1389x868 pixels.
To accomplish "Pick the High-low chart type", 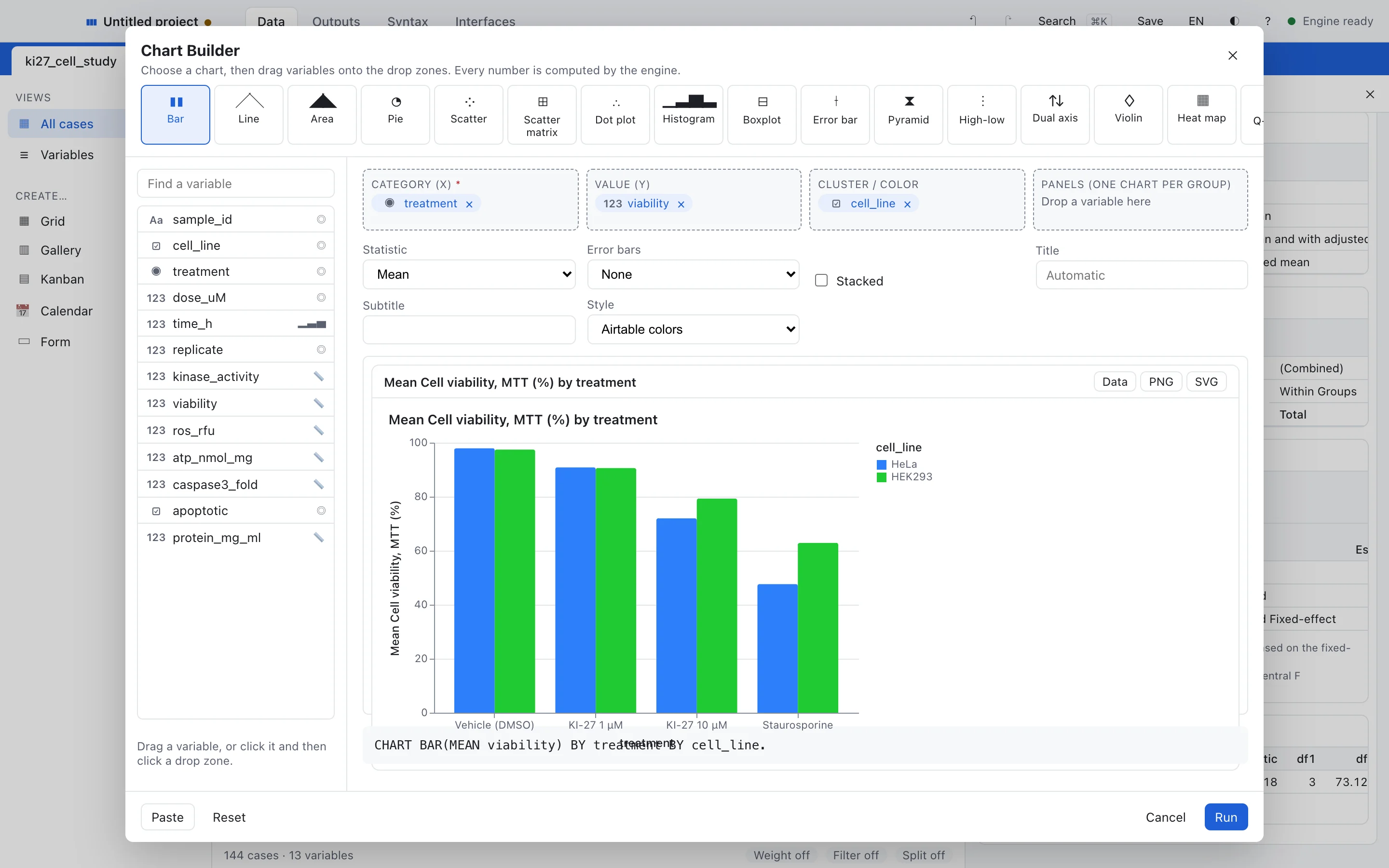I will pos(981,114).
